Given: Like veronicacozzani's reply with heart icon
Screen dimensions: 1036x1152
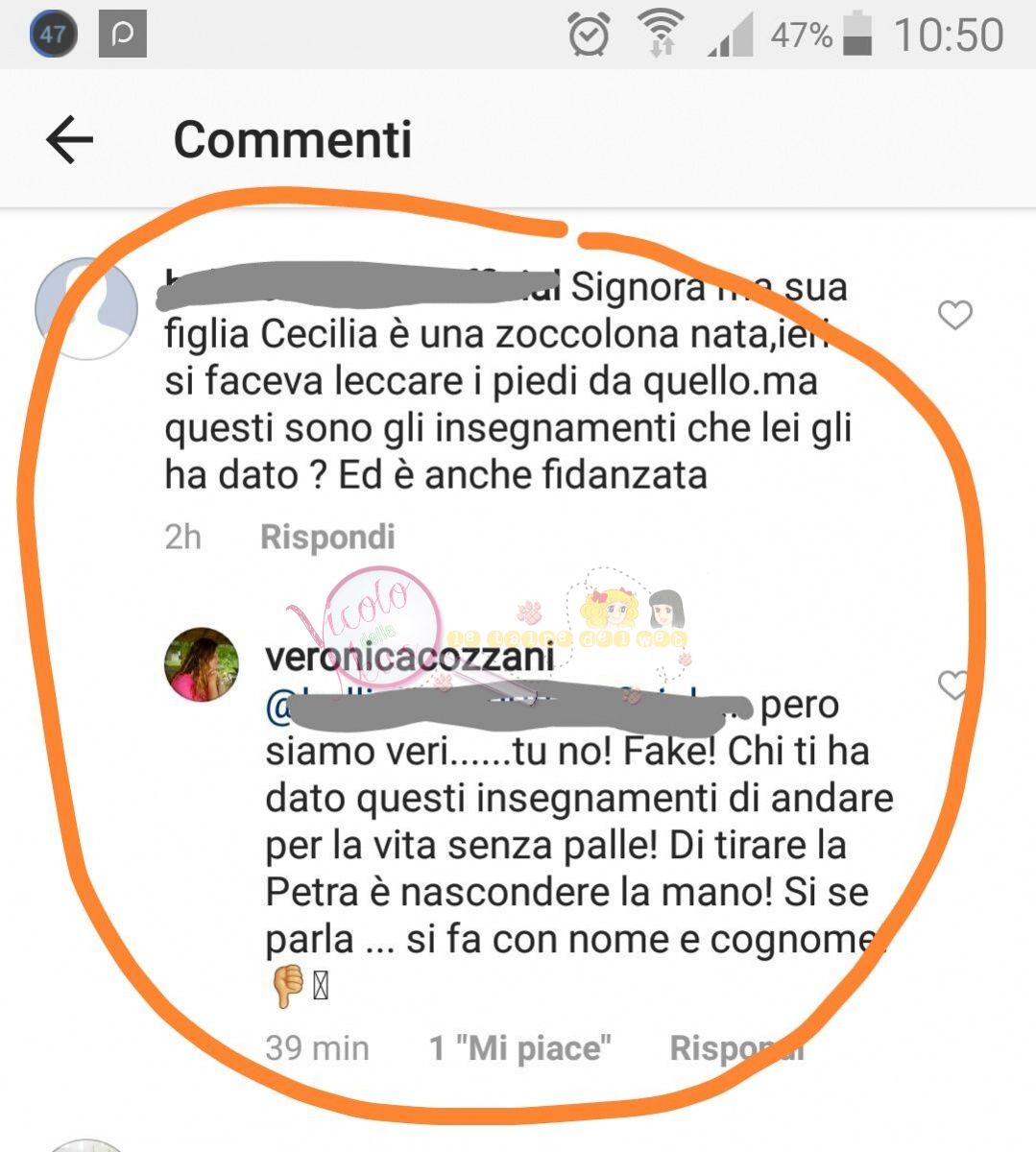Looking at the screenshot, I should 953,684.
